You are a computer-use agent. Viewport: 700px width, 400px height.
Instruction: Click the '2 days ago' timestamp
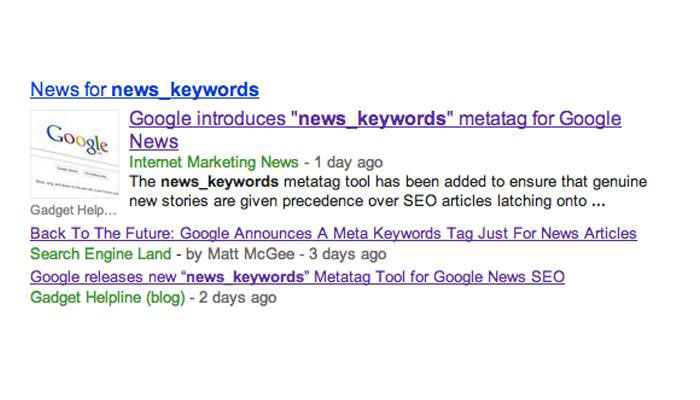[238, 297]
